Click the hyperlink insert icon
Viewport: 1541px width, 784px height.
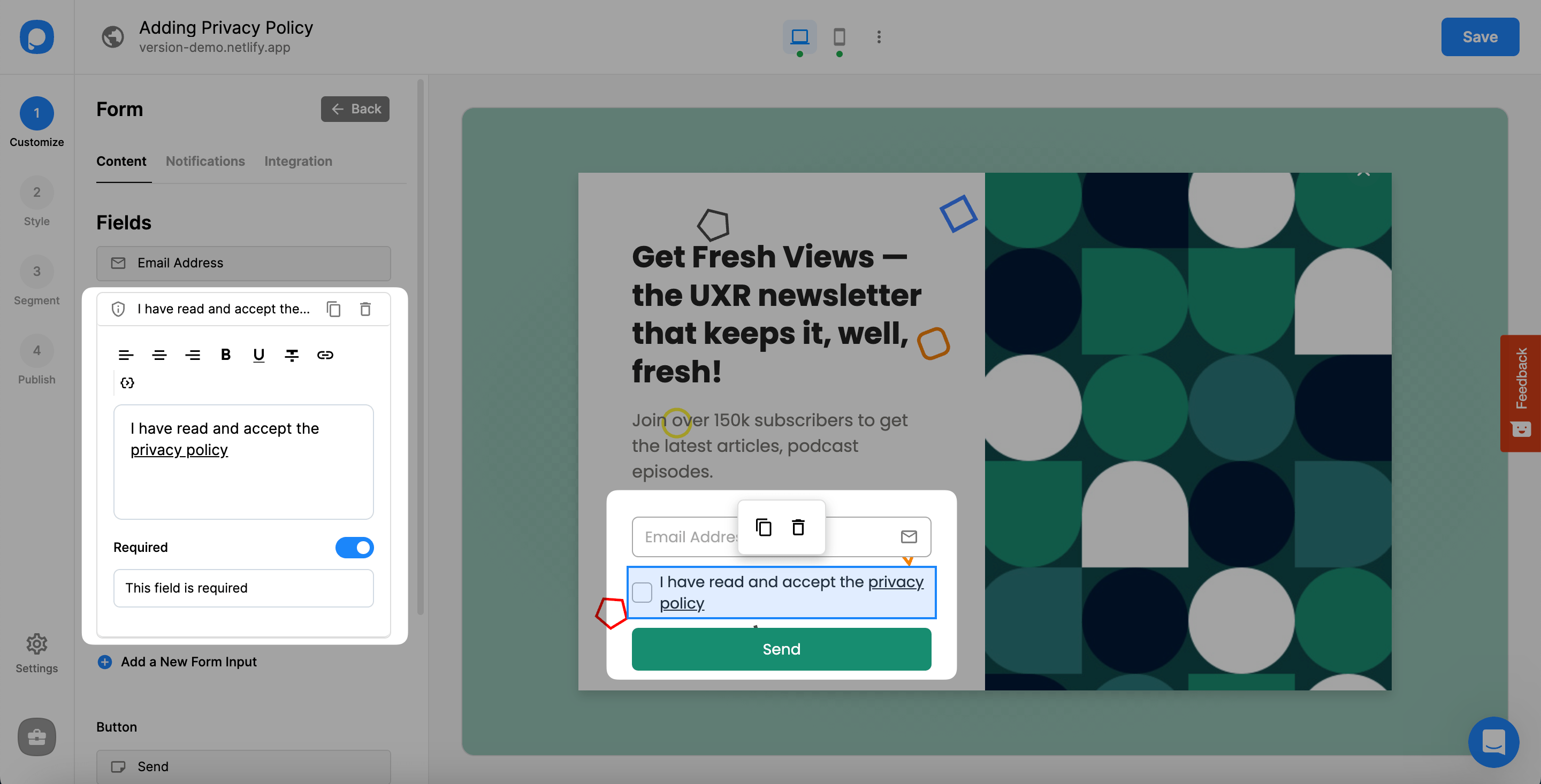(325, 354)
